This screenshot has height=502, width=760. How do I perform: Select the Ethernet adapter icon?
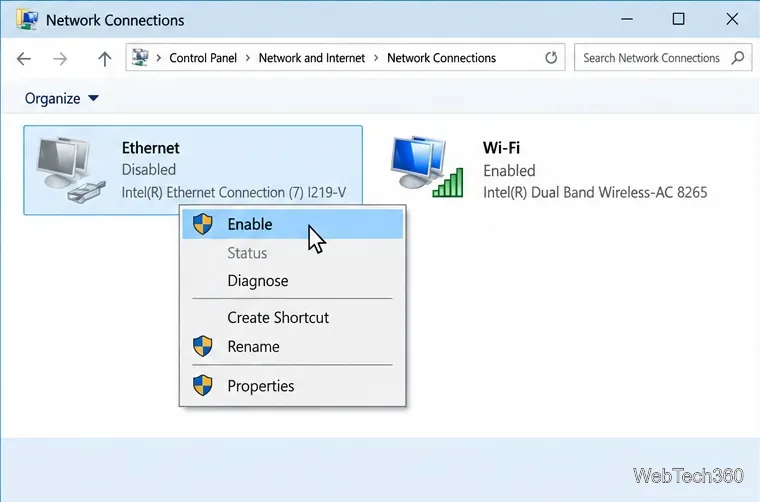(x=70, y=170)
